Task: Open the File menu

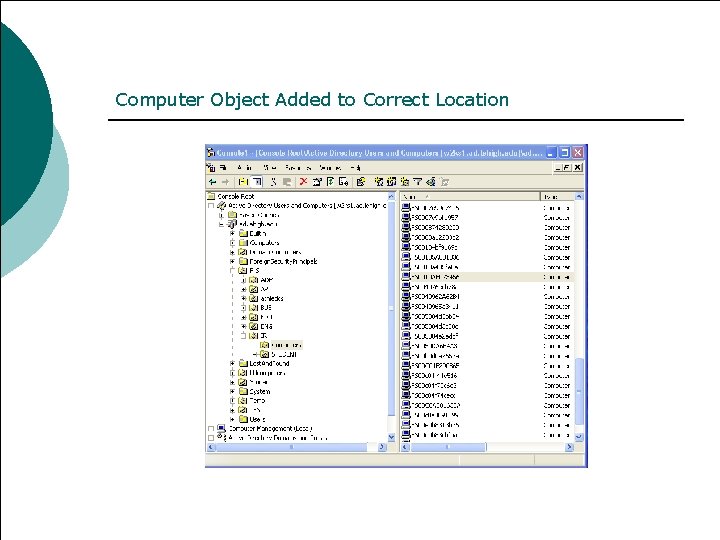Action: click(x=223, y=168)
